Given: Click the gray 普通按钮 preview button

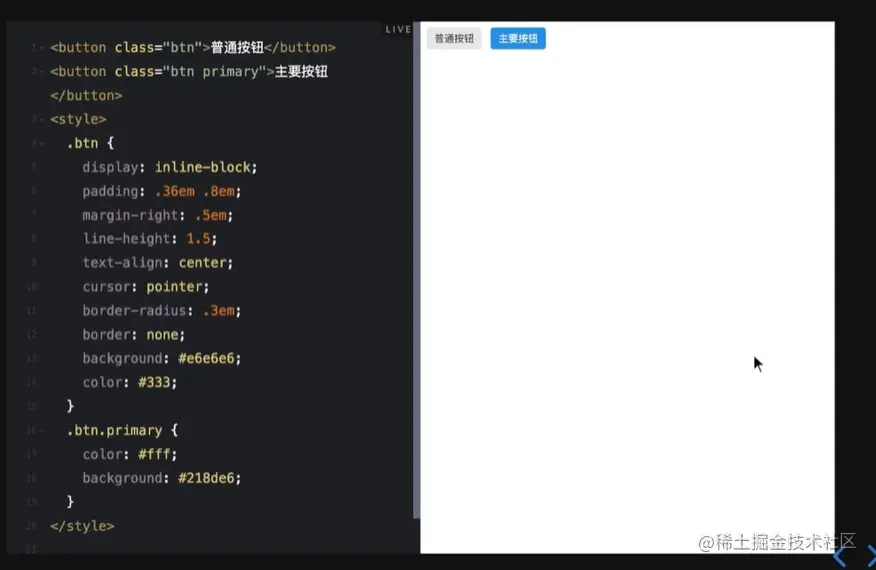Looking at the screenshot, I should coord(454,39).
